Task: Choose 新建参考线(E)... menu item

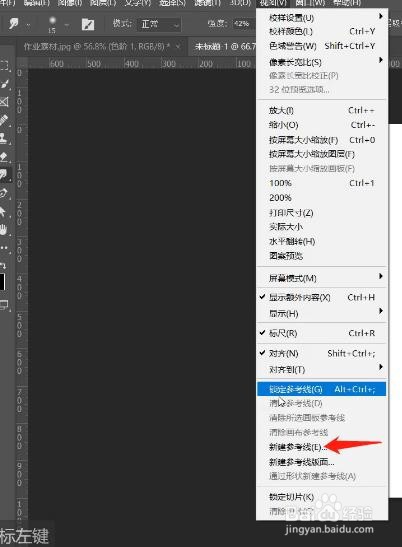Action: [321, 447]
